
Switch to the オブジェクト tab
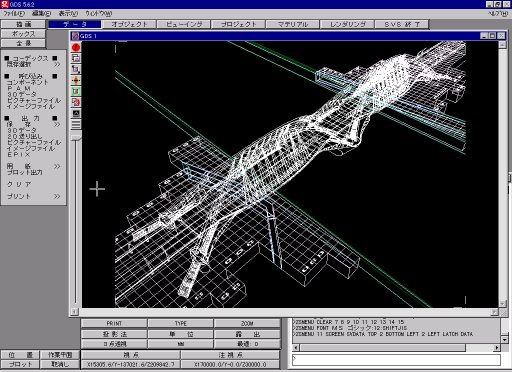(129, 24)
